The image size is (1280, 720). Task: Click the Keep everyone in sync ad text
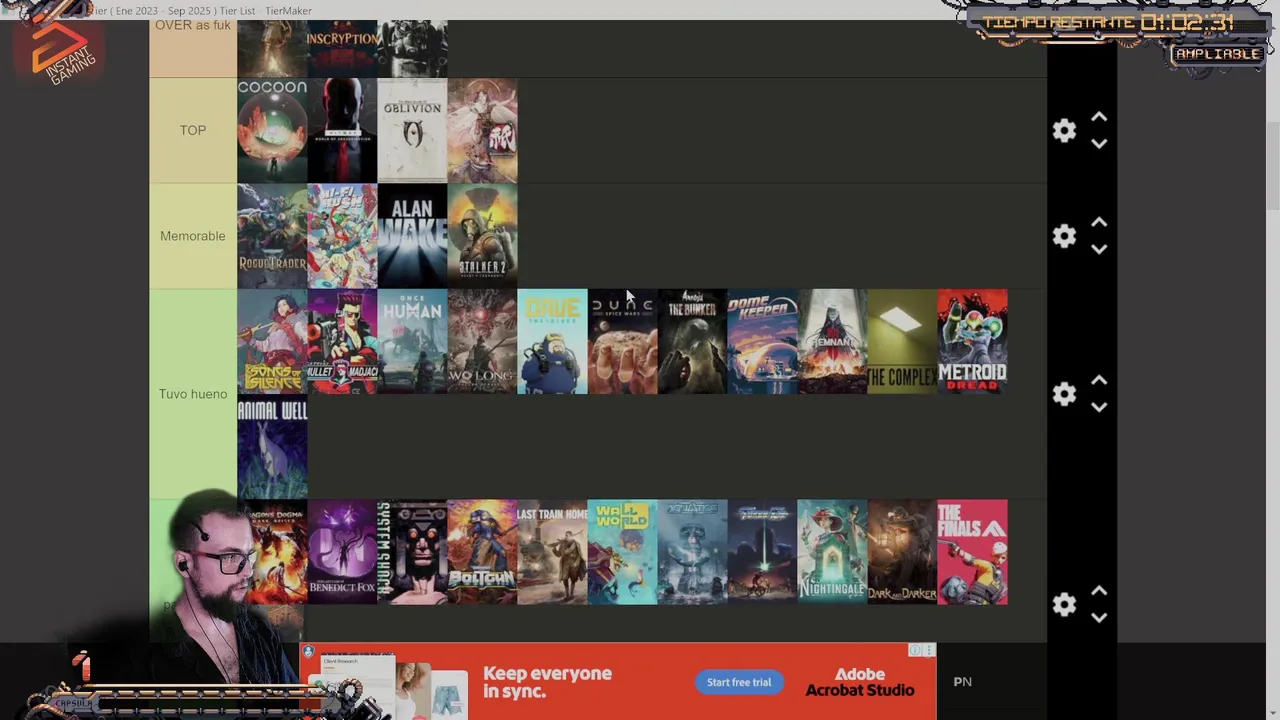click(x=547, y=682)
